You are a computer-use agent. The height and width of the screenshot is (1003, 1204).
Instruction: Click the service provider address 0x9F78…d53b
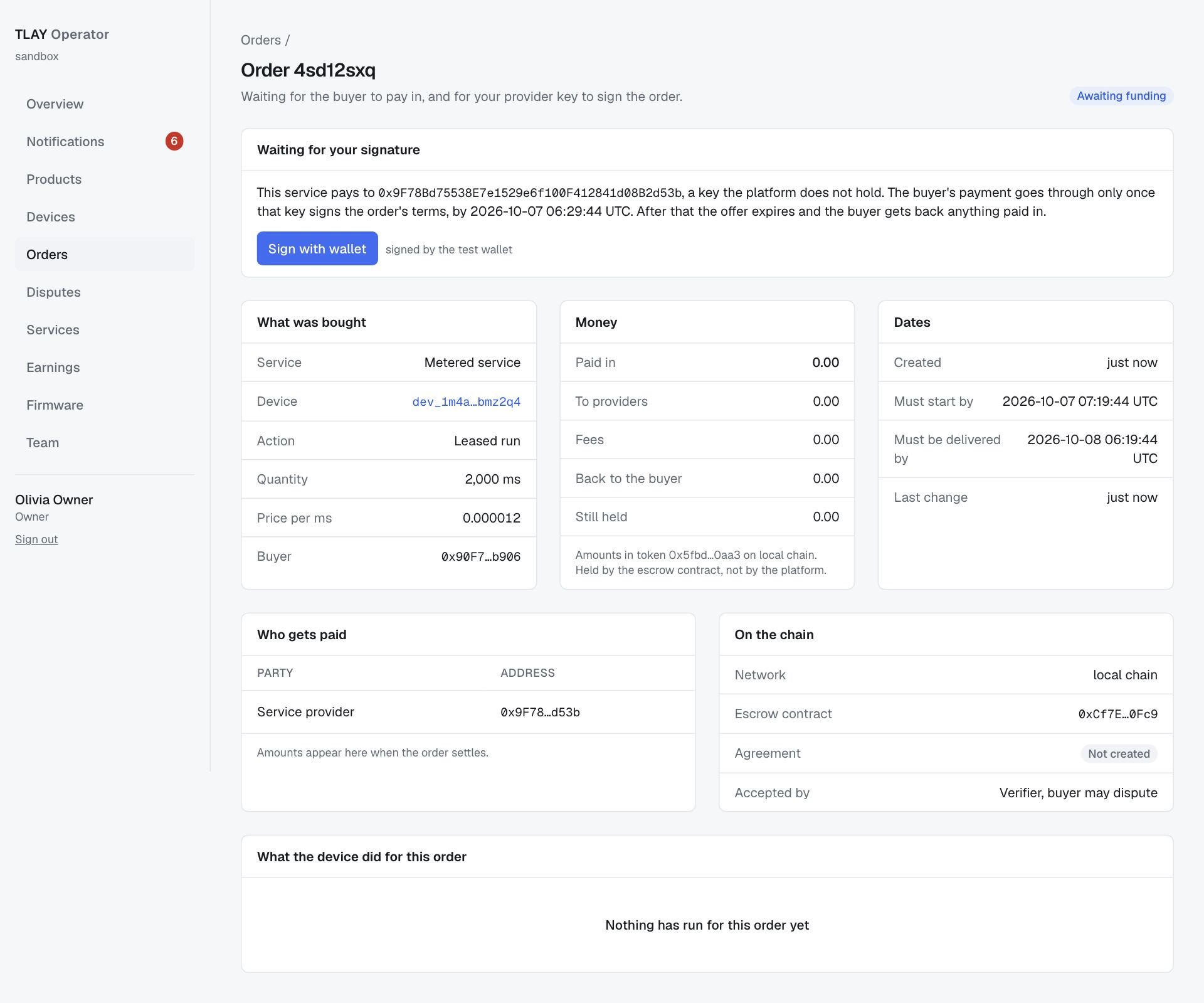click(540, 713)
